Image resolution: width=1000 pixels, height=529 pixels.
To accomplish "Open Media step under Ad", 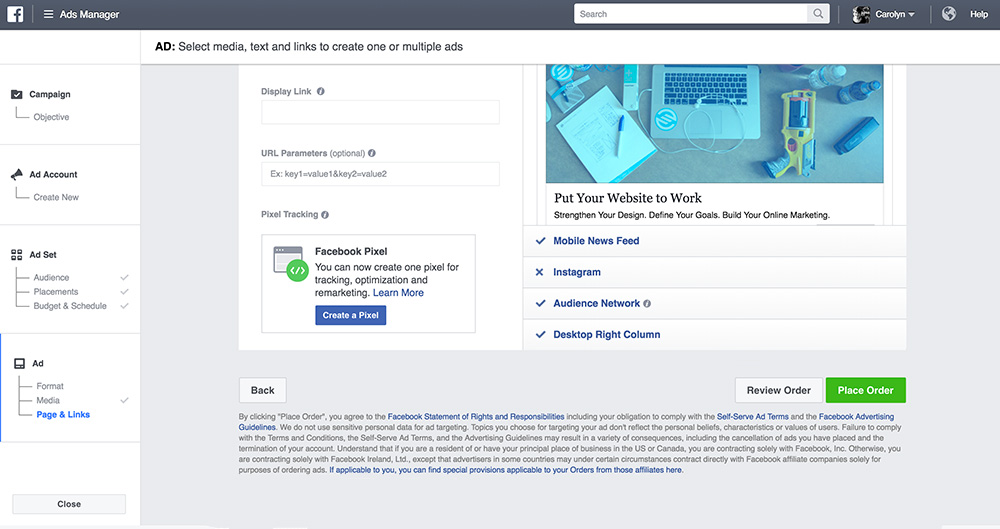I will [x=48, y=400].
